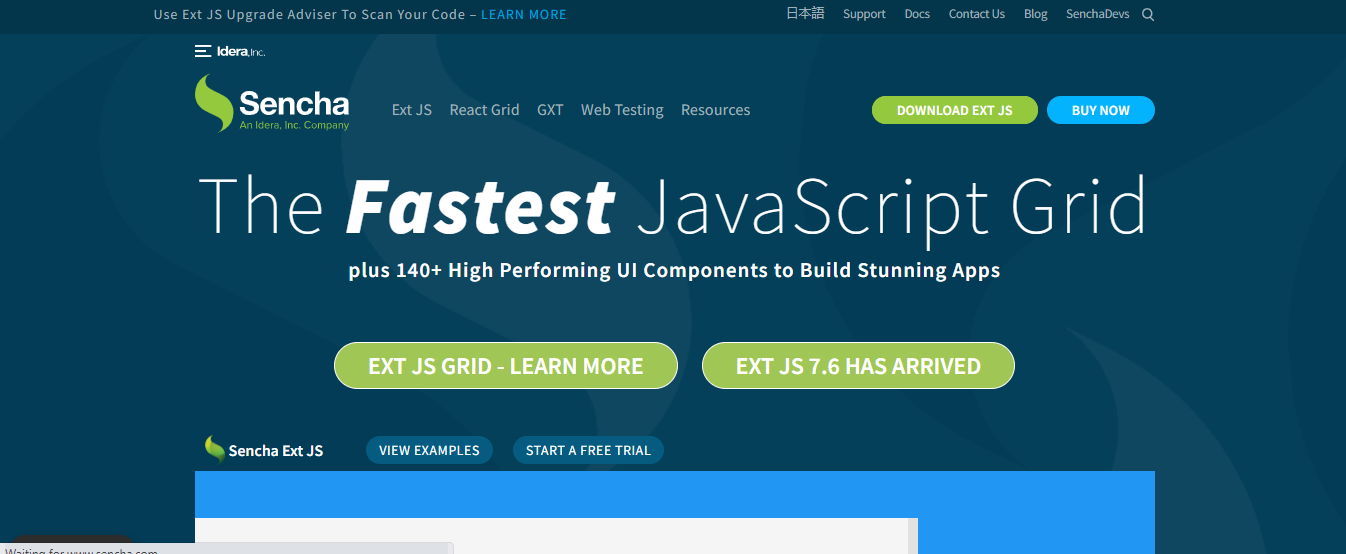Click the Fastest JavaScript Grid headline
This screenshot has width=1346, height=554.
(x=673, y=207)
